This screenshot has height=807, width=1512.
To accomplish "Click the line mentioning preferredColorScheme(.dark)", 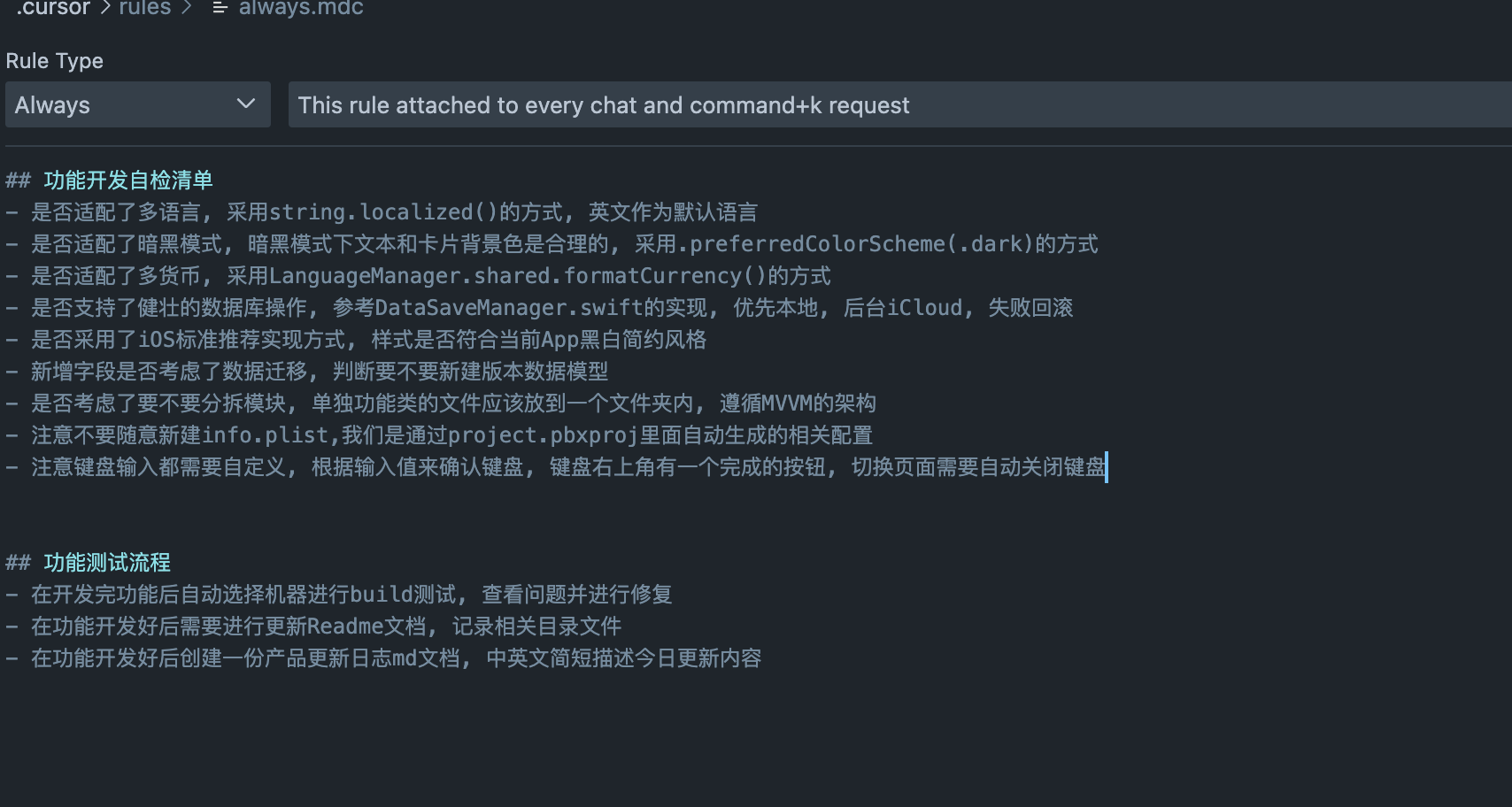I will click(564, 244).
